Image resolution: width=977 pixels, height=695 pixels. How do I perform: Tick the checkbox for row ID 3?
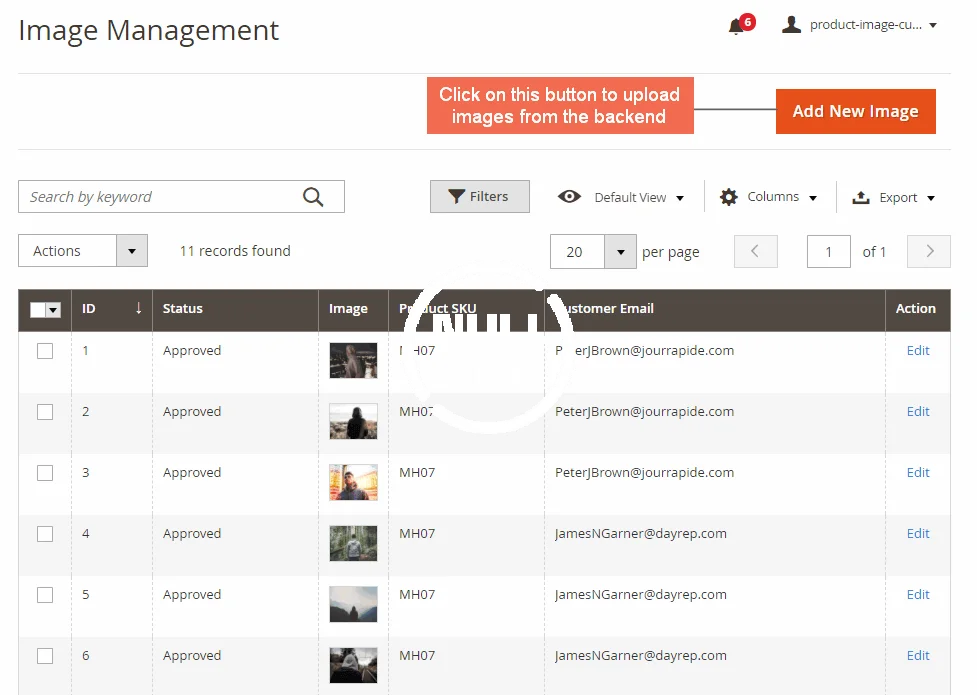[45, 473]
